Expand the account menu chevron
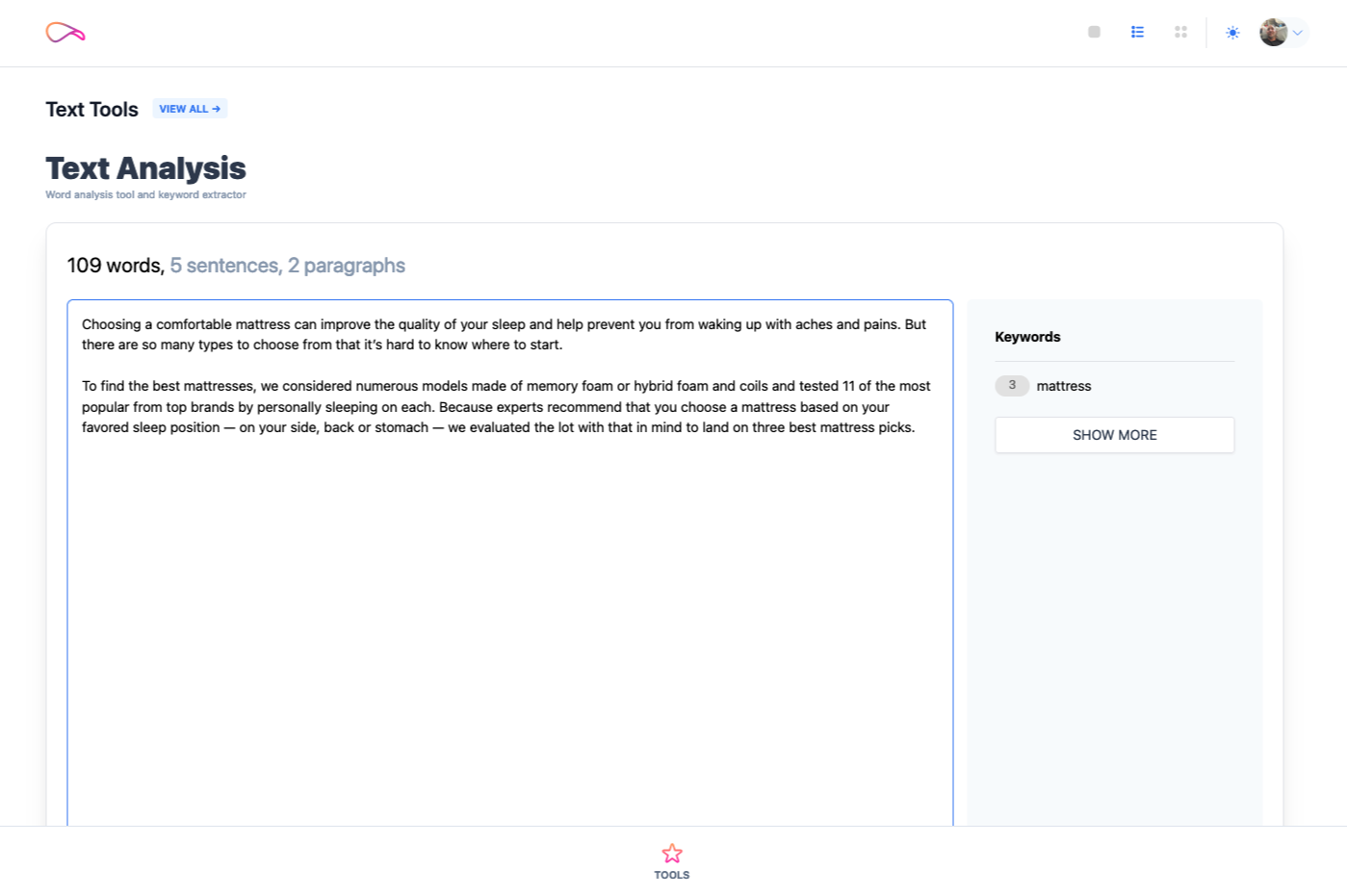Screen dimensions: 1347x896 (1298, 33)
